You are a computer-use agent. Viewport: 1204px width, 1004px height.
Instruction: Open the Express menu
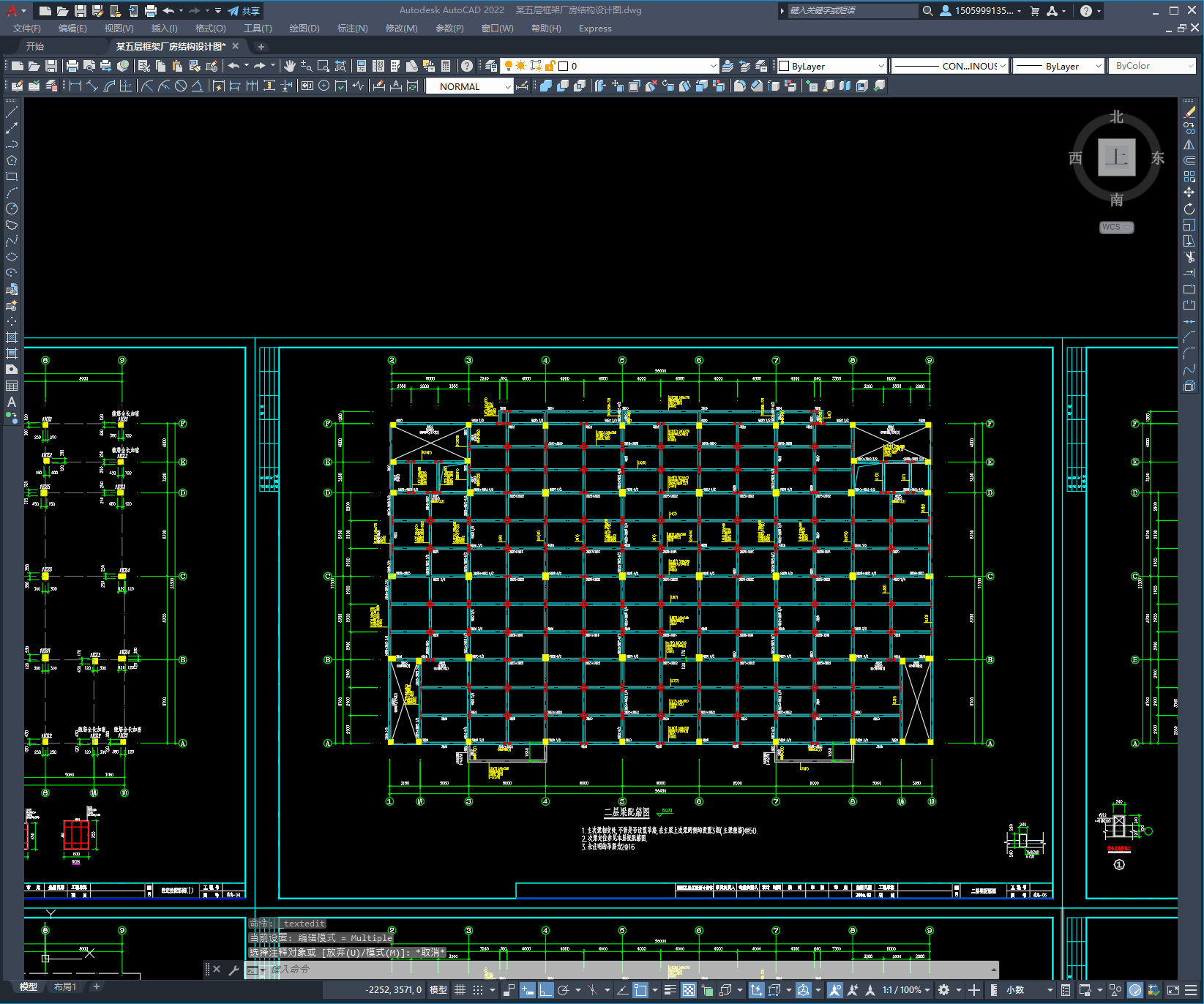(x=595, y=29)
